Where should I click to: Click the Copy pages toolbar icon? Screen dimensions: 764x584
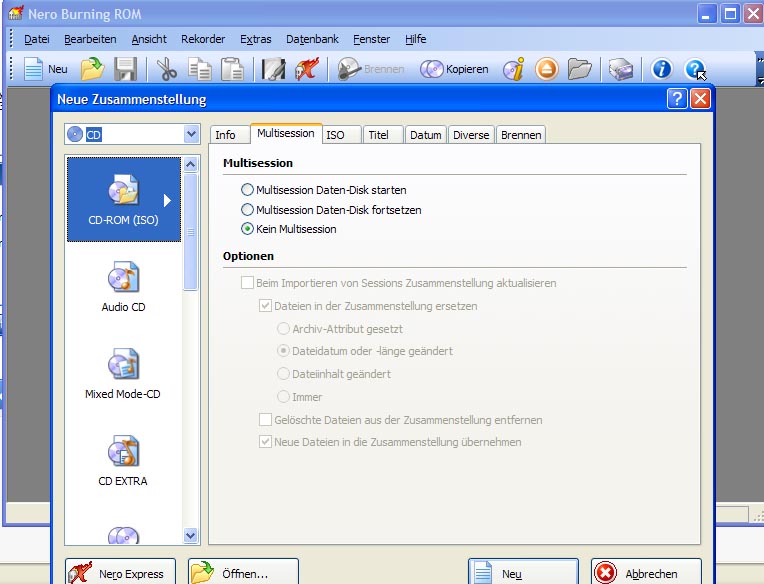(199, 69)
